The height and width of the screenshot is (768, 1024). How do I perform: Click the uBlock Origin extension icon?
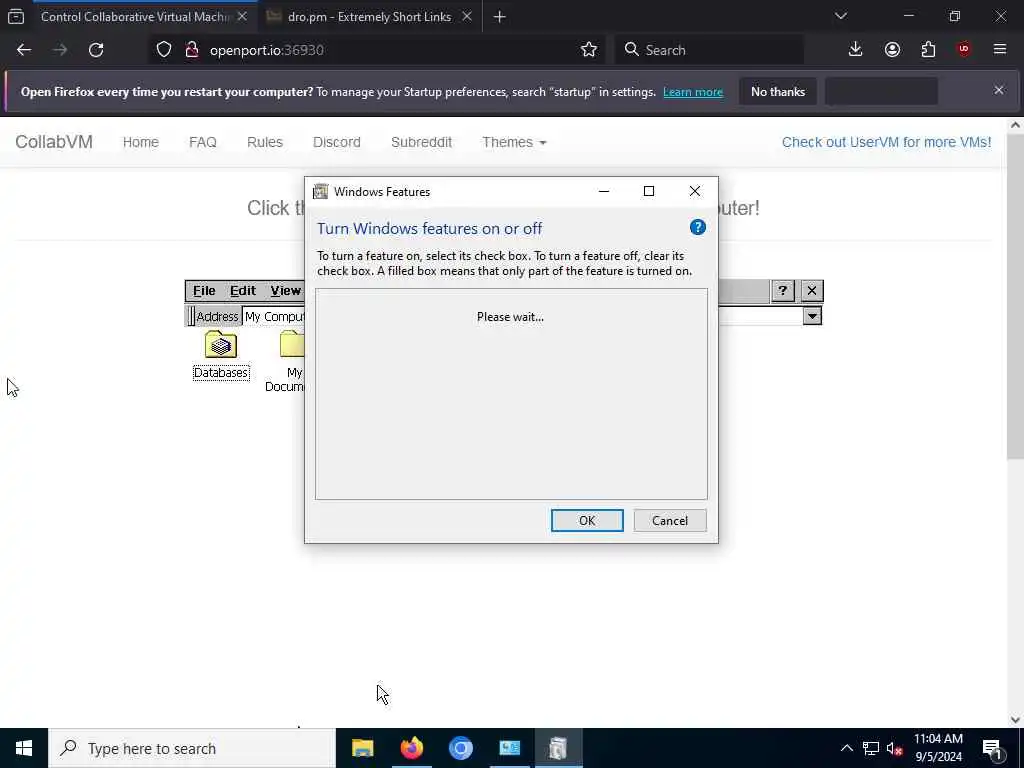(x=964, y=50)
